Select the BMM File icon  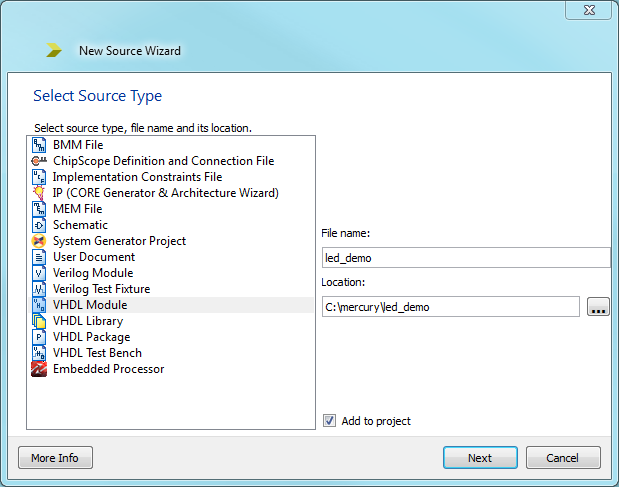39,145
